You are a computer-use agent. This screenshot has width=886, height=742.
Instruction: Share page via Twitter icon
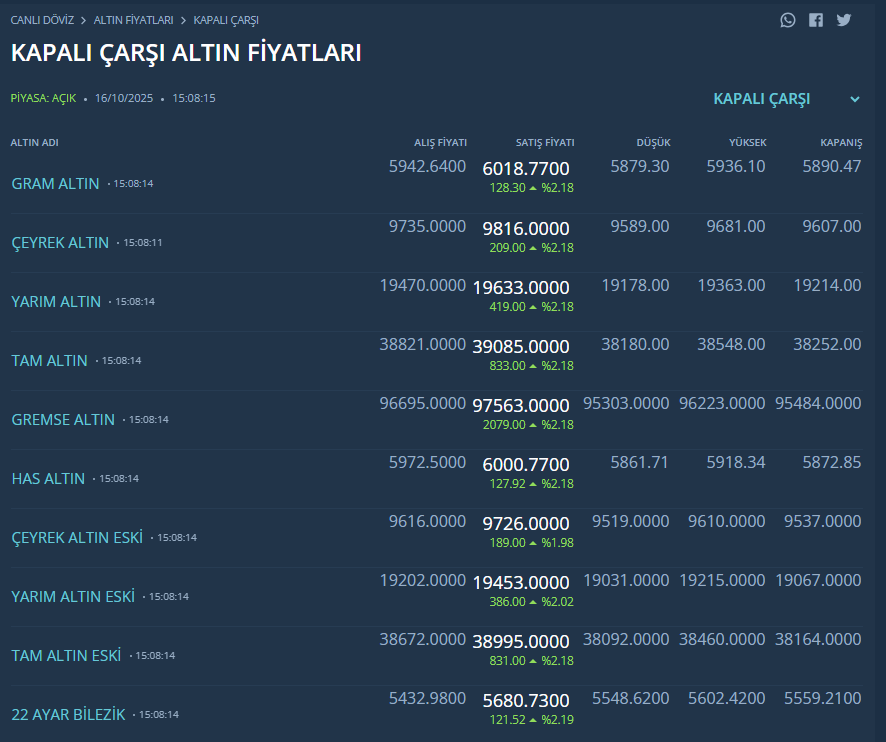point(844,20)
